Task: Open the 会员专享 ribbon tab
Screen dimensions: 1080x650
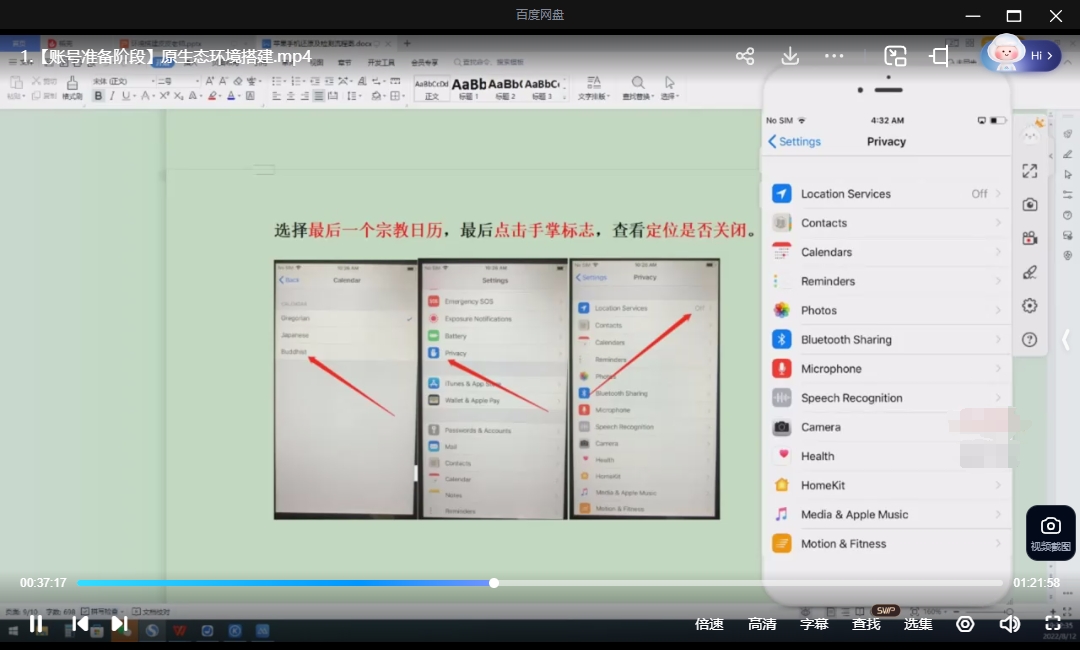Action: click(424, 63)
